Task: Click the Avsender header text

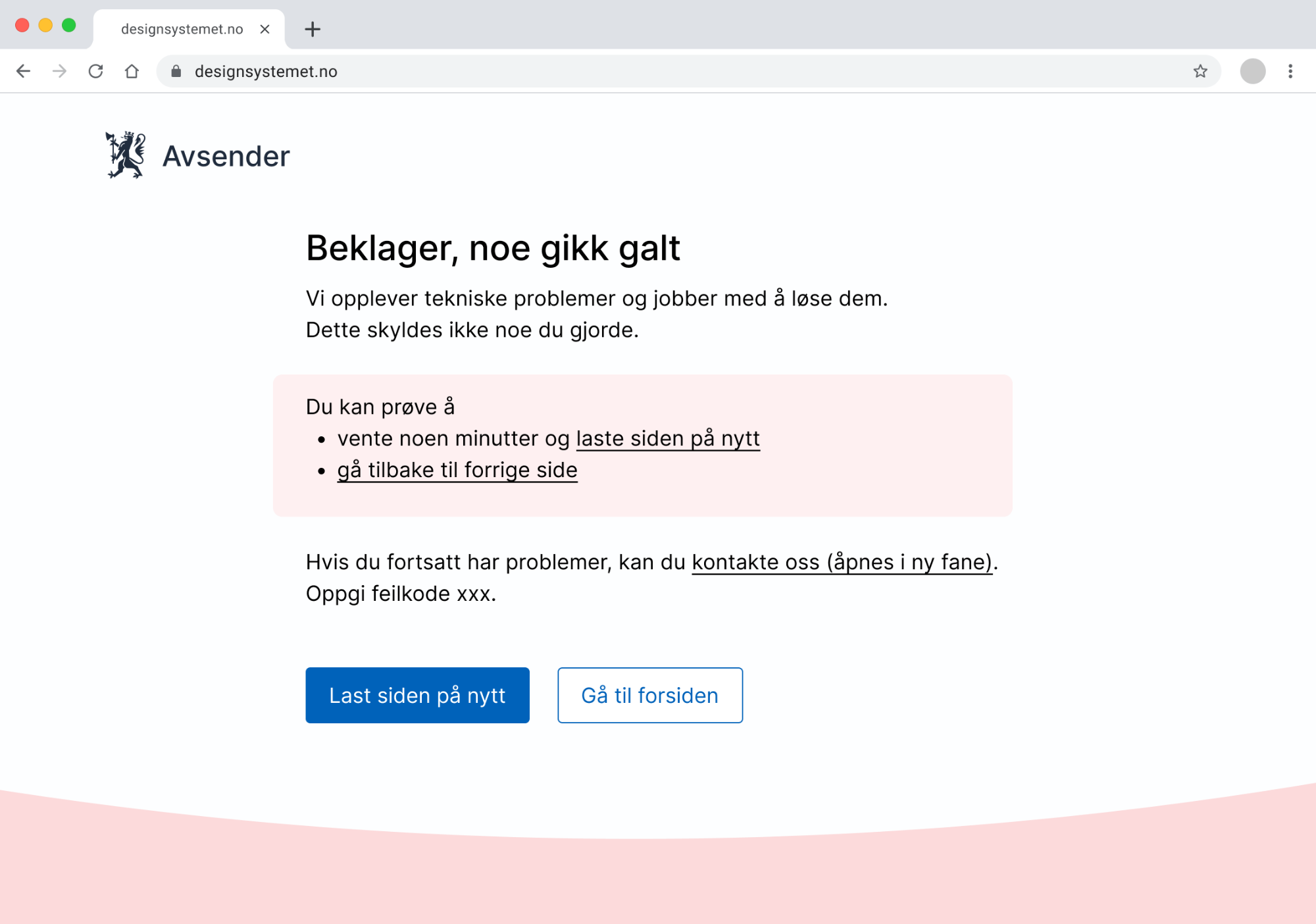Action: [x=226, y=157]
